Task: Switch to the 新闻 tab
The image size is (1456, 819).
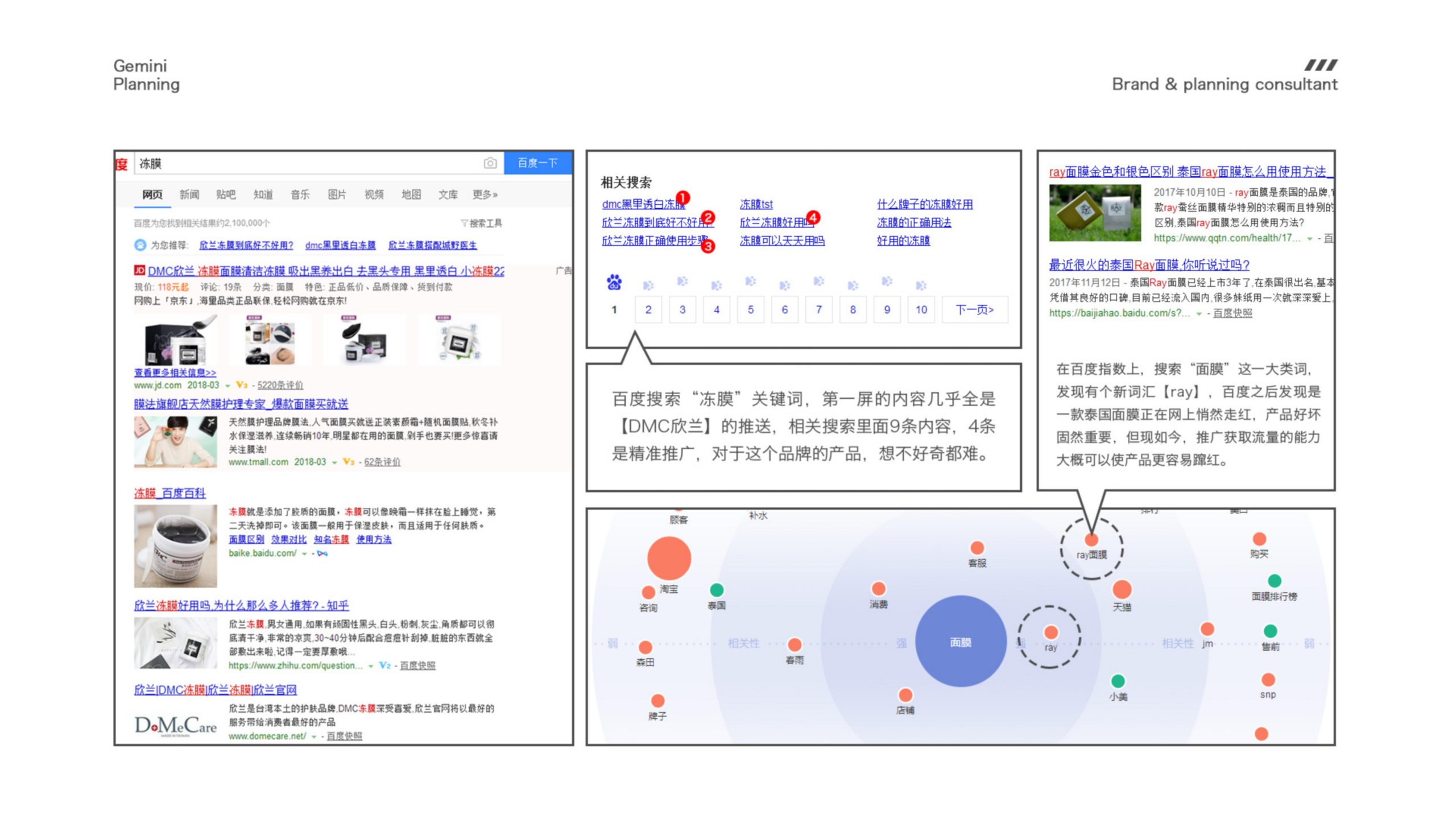Action: tap(189, 195)
